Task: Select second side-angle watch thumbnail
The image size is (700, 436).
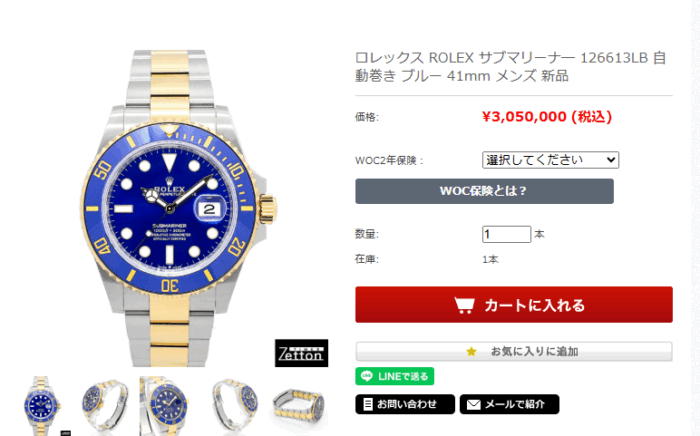Action: 105,406
